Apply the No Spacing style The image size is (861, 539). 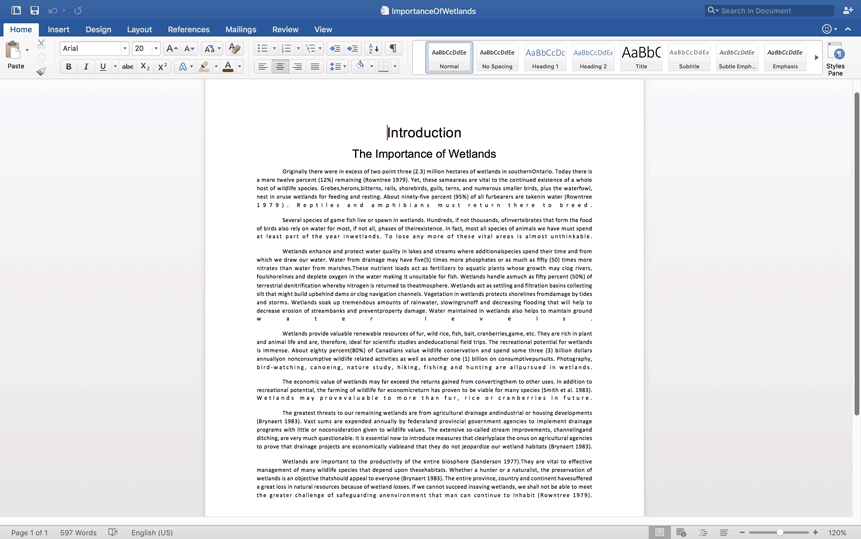pos(497,57)
